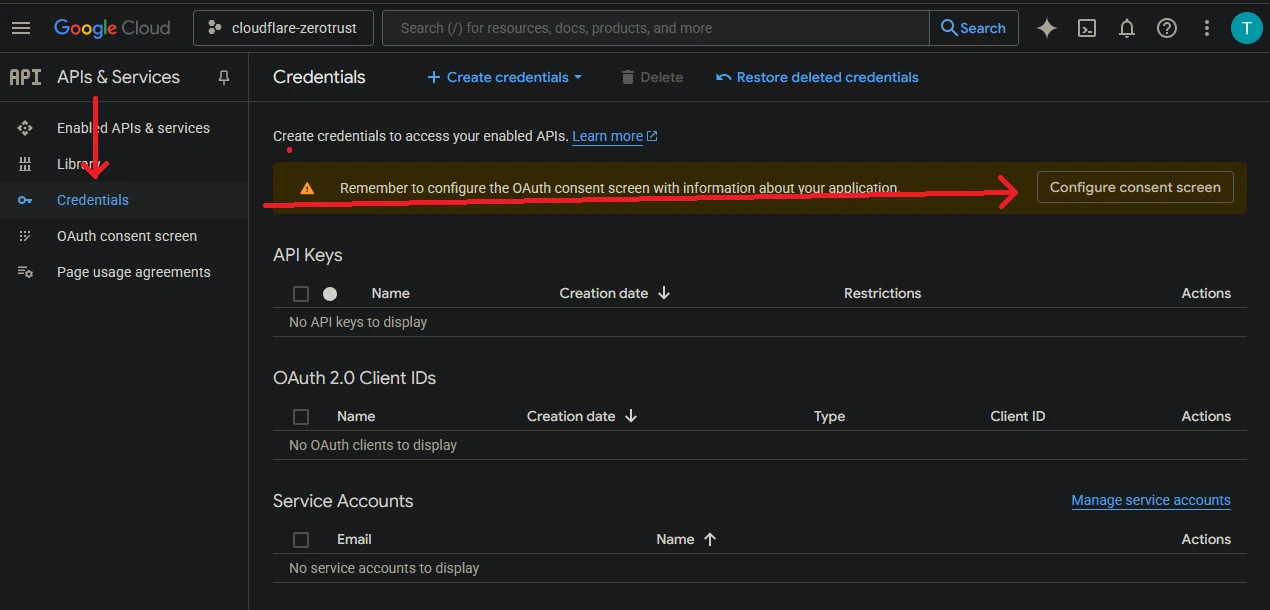Click Configure consent screen button

[1135, 187]
